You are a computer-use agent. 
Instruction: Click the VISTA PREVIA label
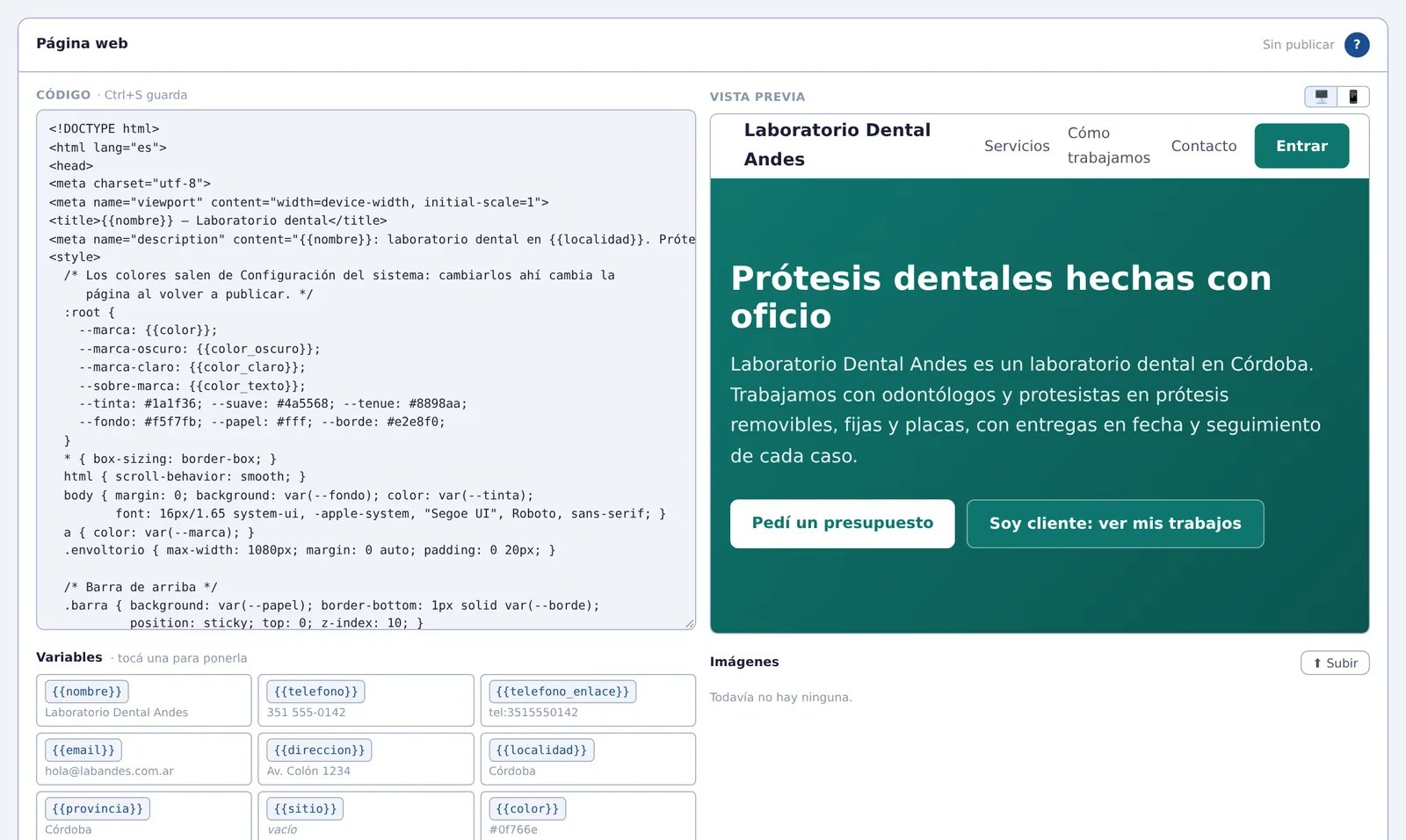coord(757,97)
